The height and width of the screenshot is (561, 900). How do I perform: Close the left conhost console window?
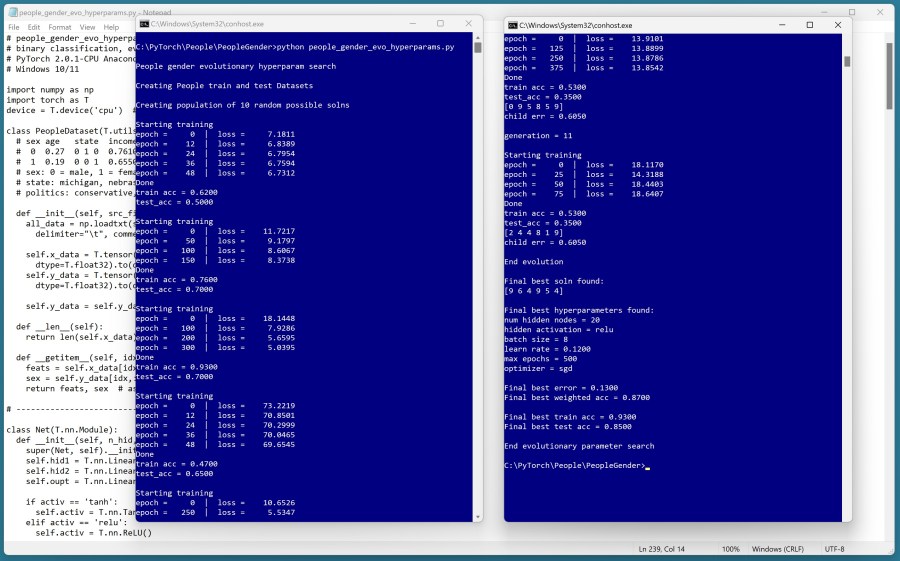pos(468,24)
